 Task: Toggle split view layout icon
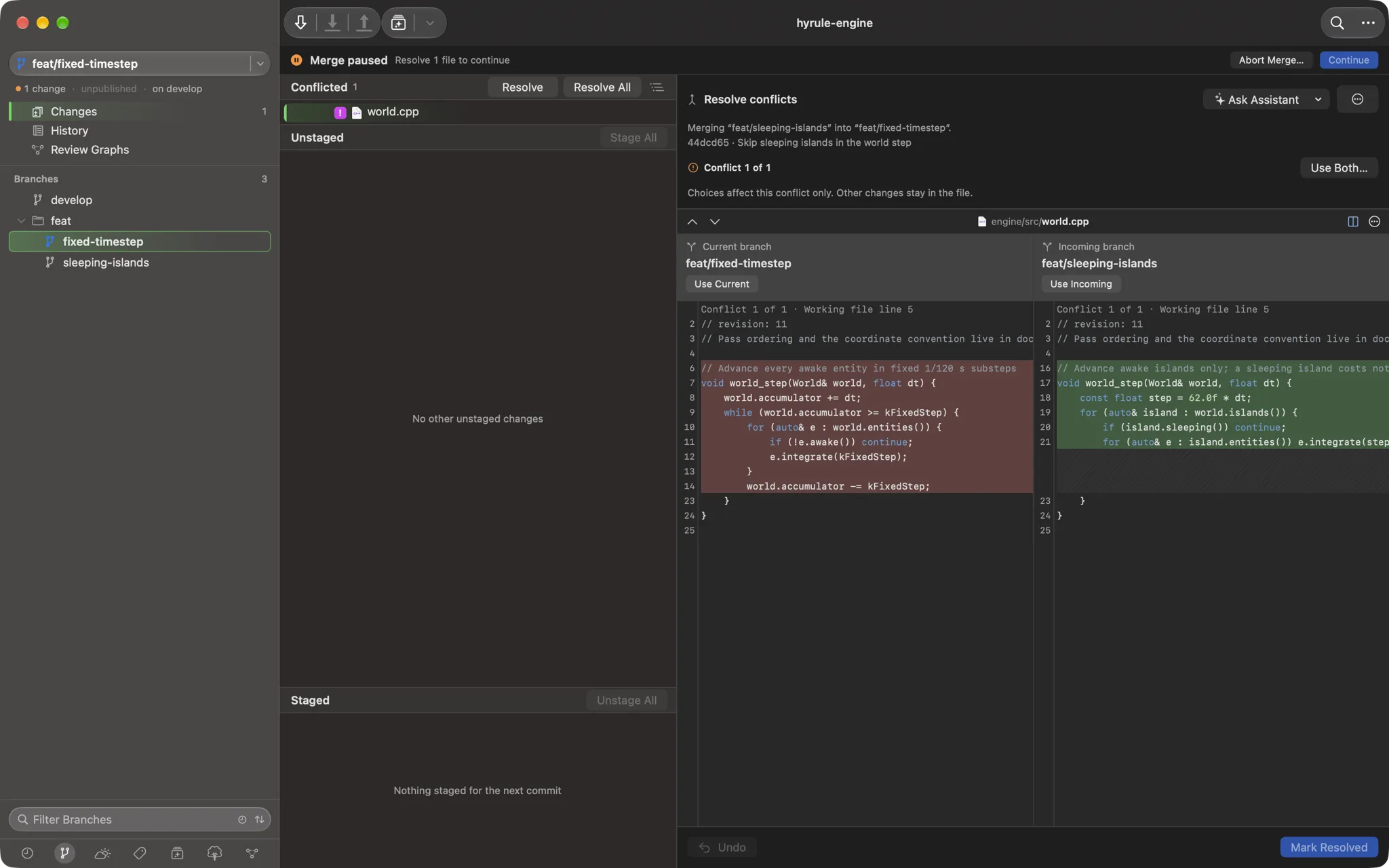point(1353,222)
